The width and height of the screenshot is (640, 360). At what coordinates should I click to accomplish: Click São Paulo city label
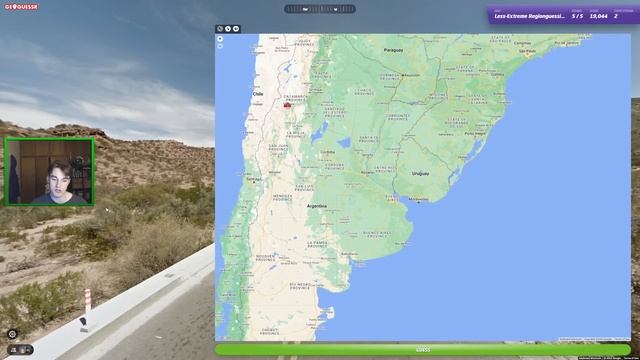[x=527, y=52]
